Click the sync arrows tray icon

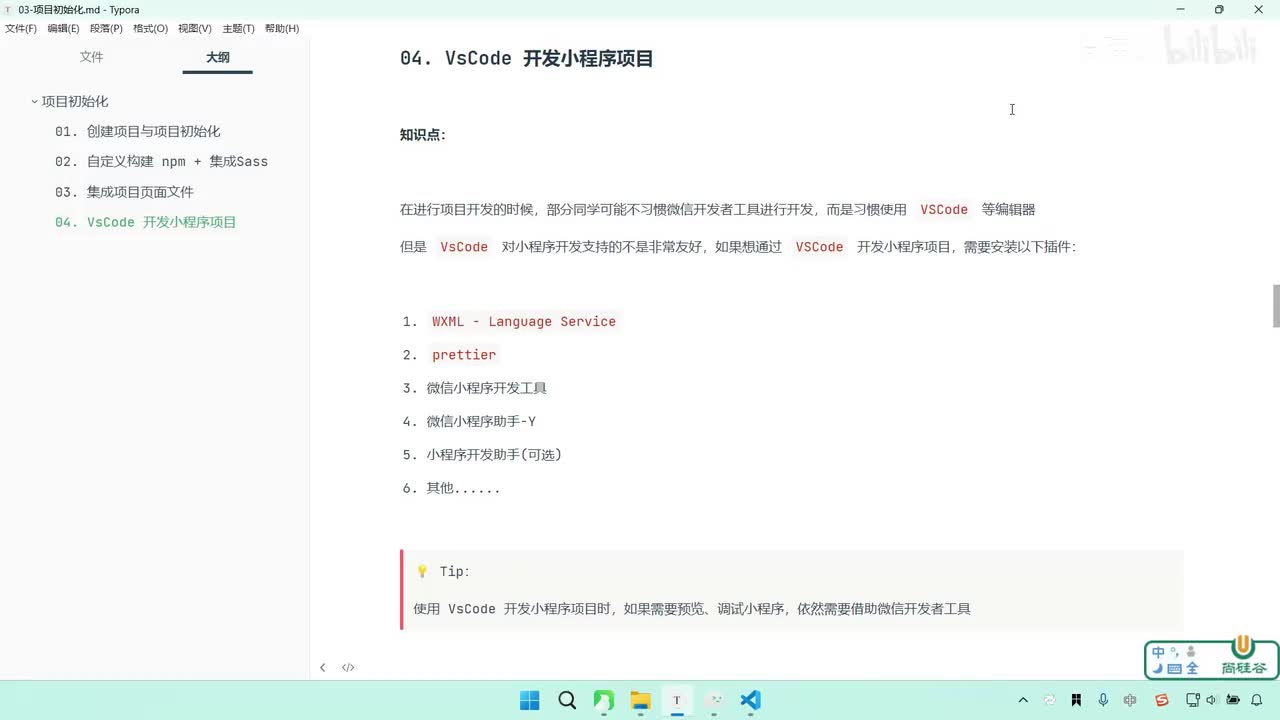(1049, 700)
